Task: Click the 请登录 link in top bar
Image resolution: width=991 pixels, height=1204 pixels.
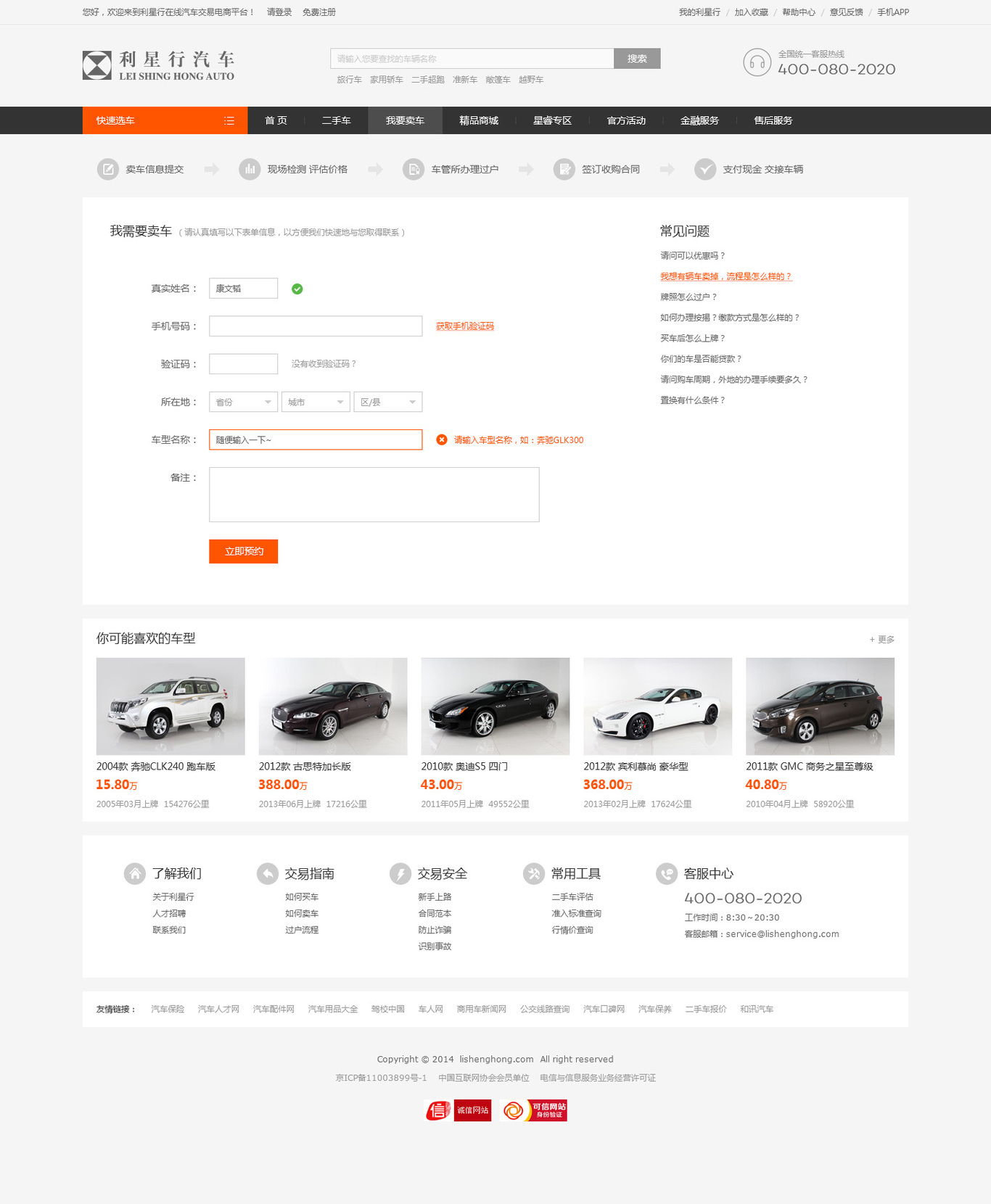Action: [x=279, y=12]
